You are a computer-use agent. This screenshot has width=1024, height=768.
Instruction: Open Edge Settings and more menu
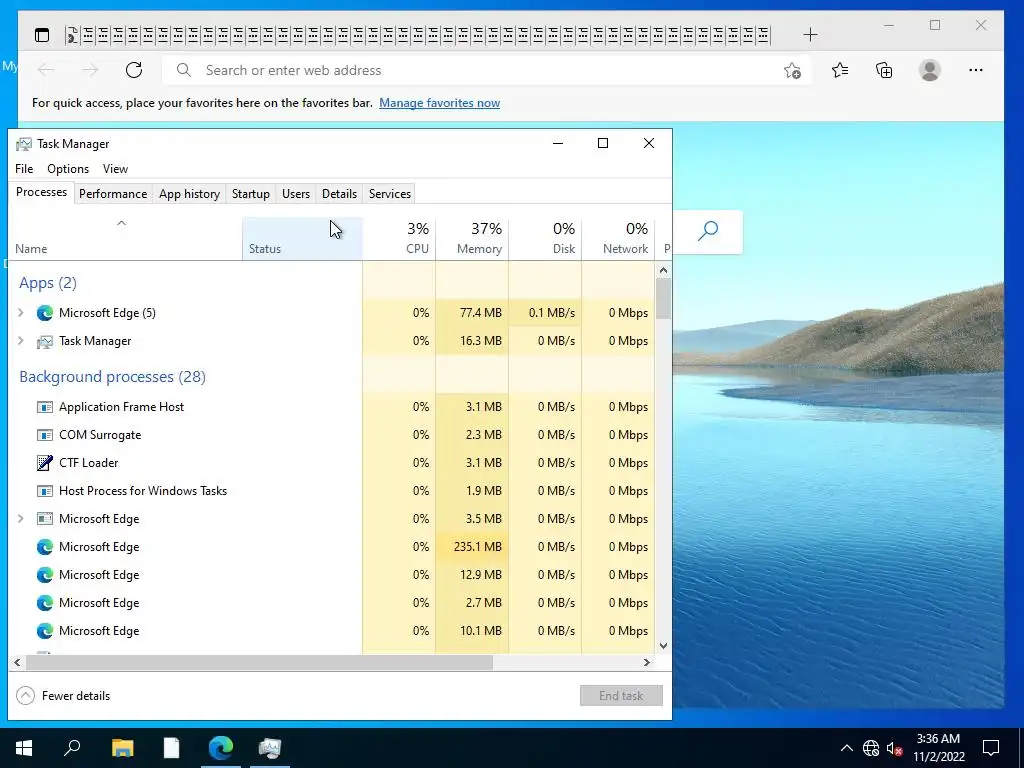[976, 70]
